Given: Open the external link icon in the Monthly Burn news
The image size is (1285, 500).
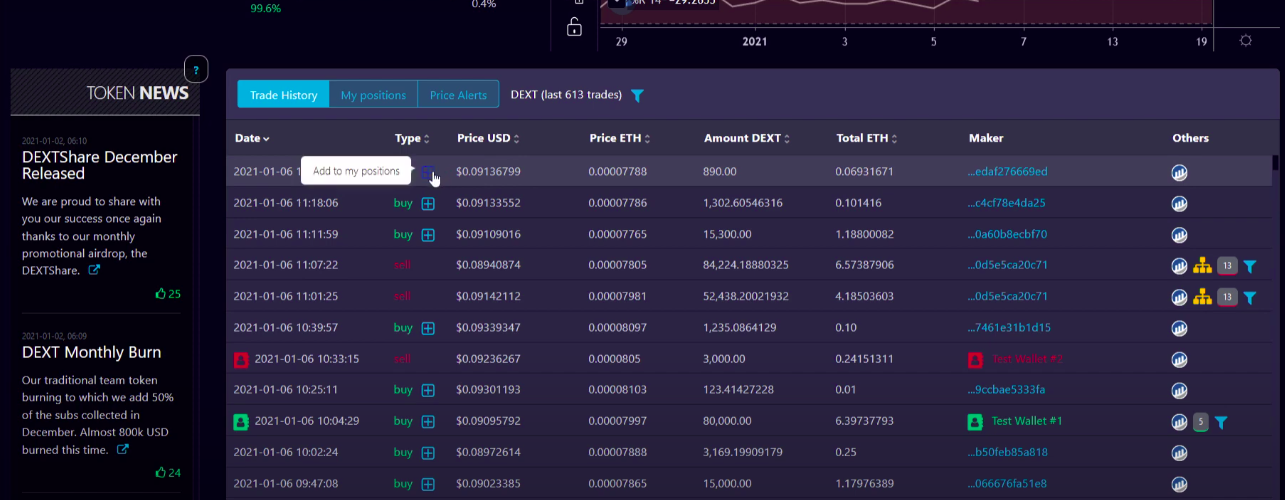Looking at the screenshot, I should tap(123, 449).
